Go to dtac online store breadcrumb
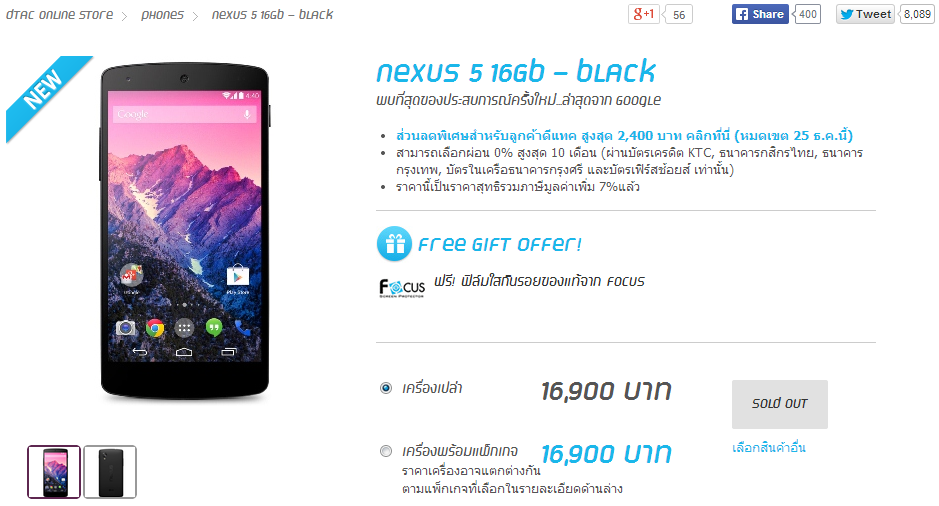 click(x=59, y=14)
